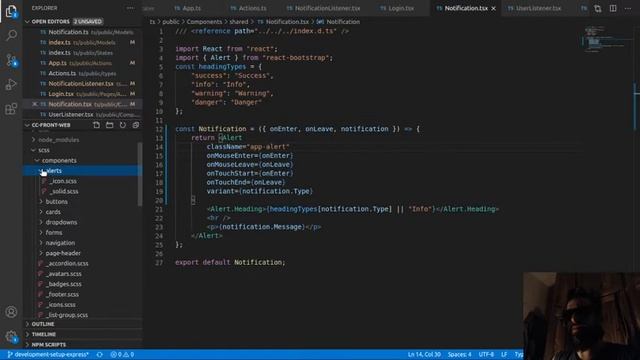Click the explorer sidebar vertical scrollbar
This screenshot has width=640, height=360.
tap(140, 173)
